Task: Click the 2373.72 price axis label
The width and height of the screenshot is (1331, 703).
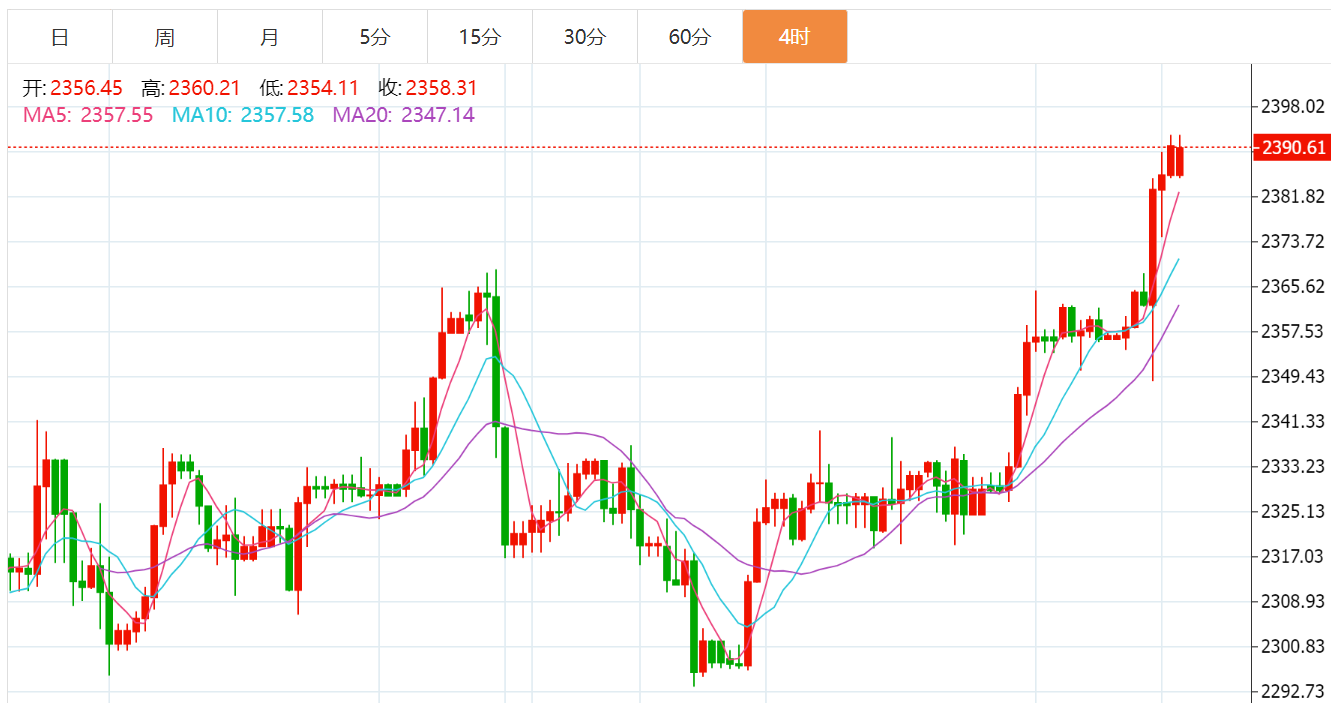Action: click(1293, 241)
